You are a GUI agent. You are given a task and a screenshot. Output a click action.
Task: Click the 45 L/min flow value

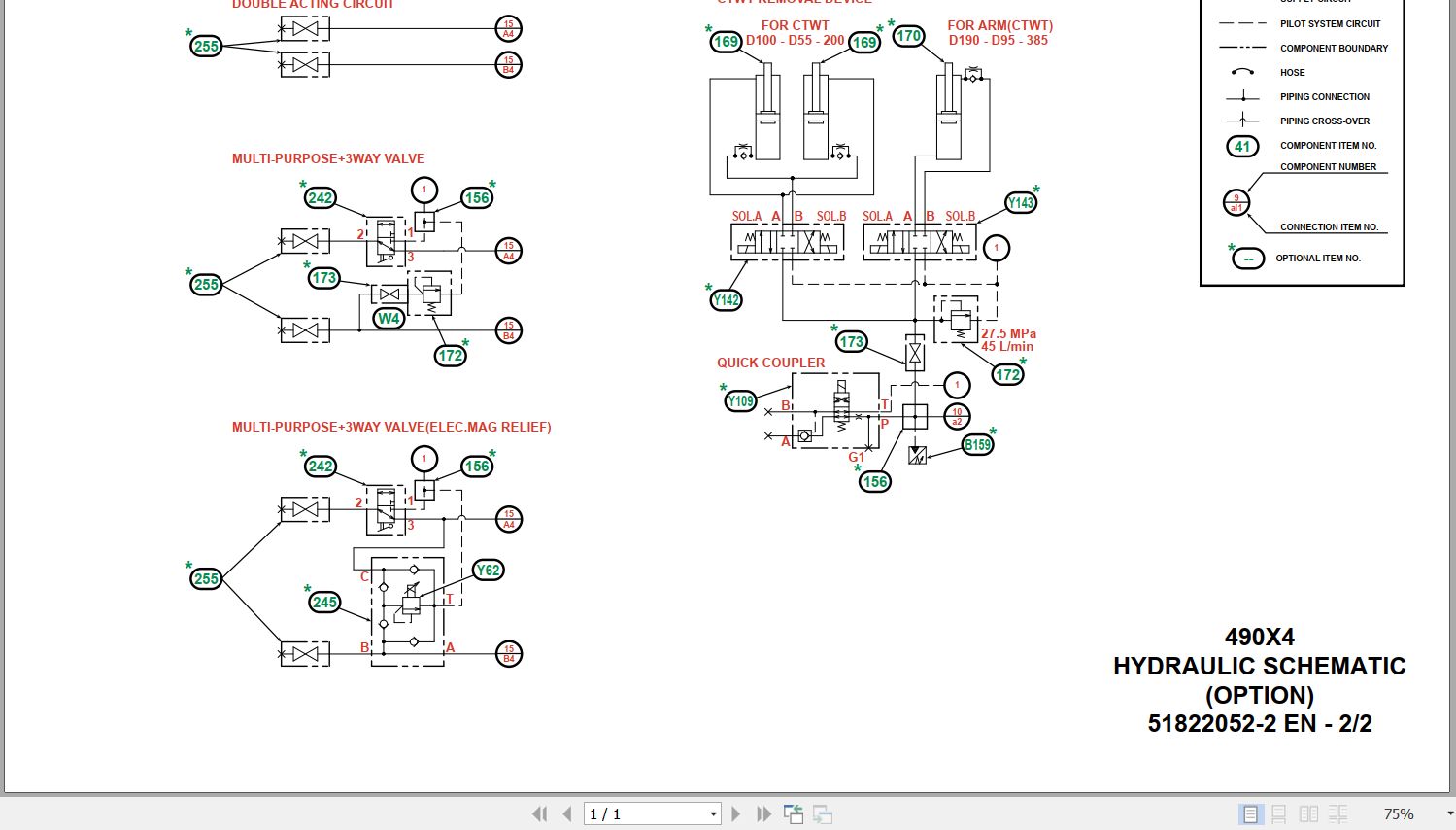[1007, 346]
